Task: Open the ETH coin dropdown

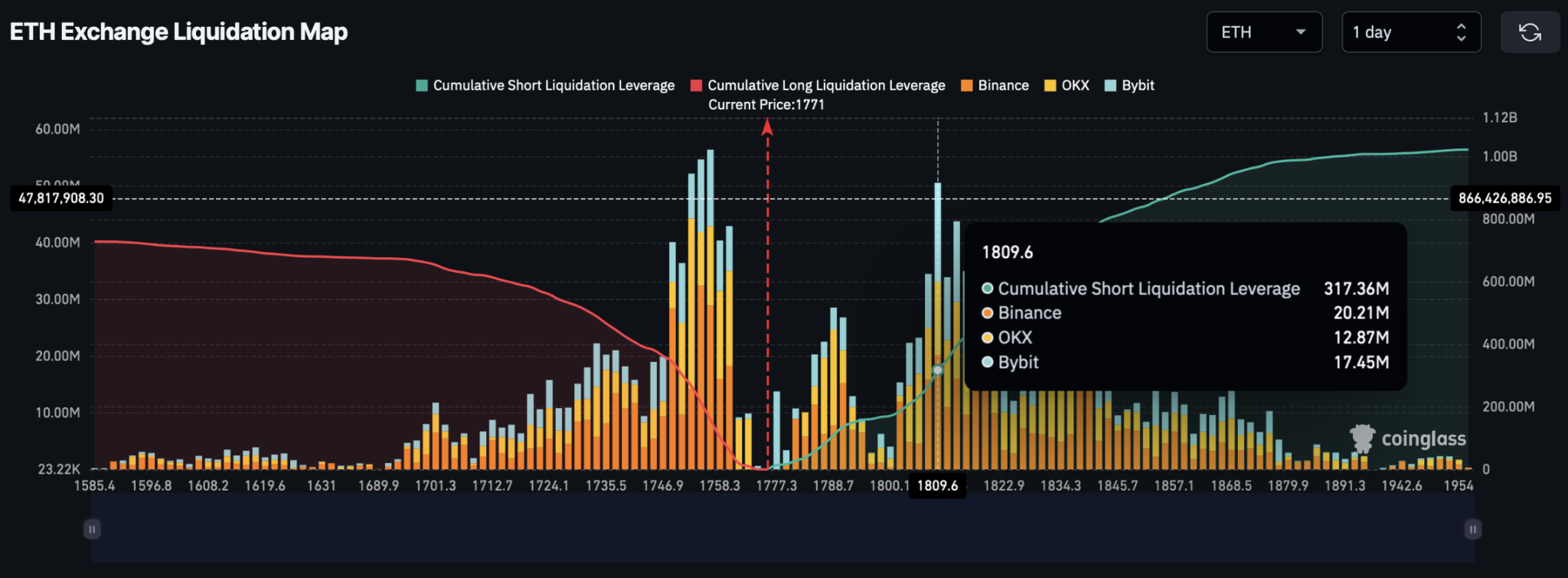Action: tap(1263, 32)
